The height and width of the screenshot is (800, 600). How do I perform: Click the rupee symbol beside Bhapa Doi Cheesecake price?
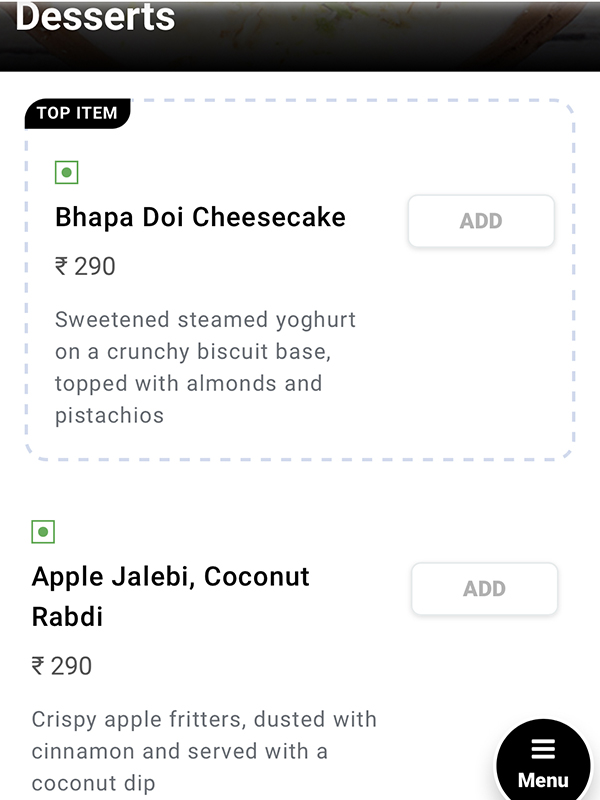click(x=62, y=266)
